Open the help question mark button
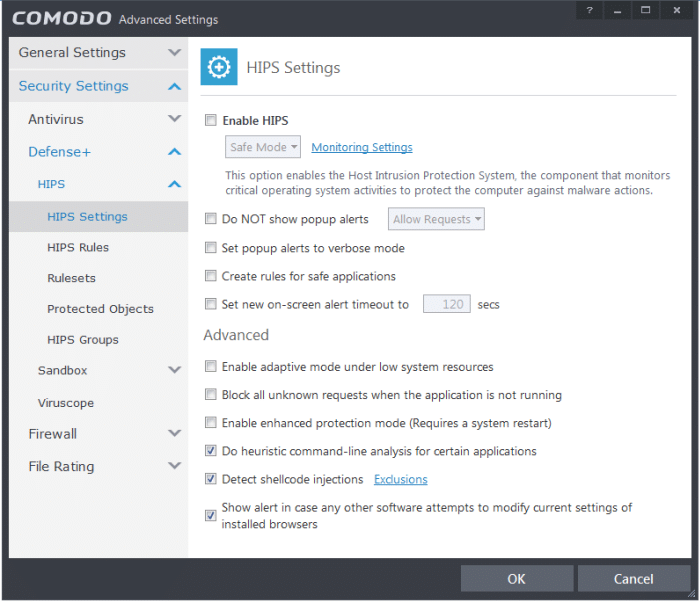This screenshot has height=602, width=700. pos(589,10)
